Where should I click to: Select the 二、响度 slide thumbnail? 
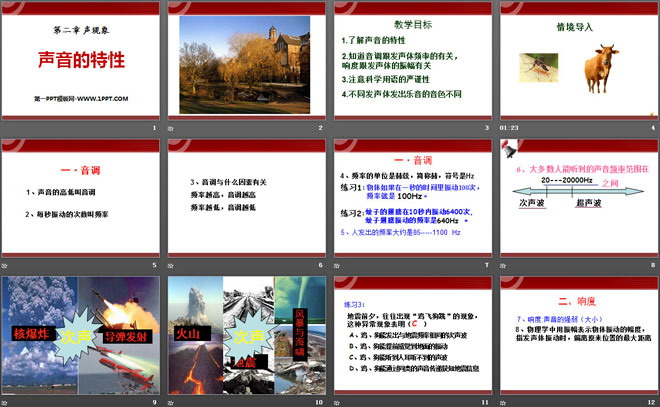click(579, 335)
